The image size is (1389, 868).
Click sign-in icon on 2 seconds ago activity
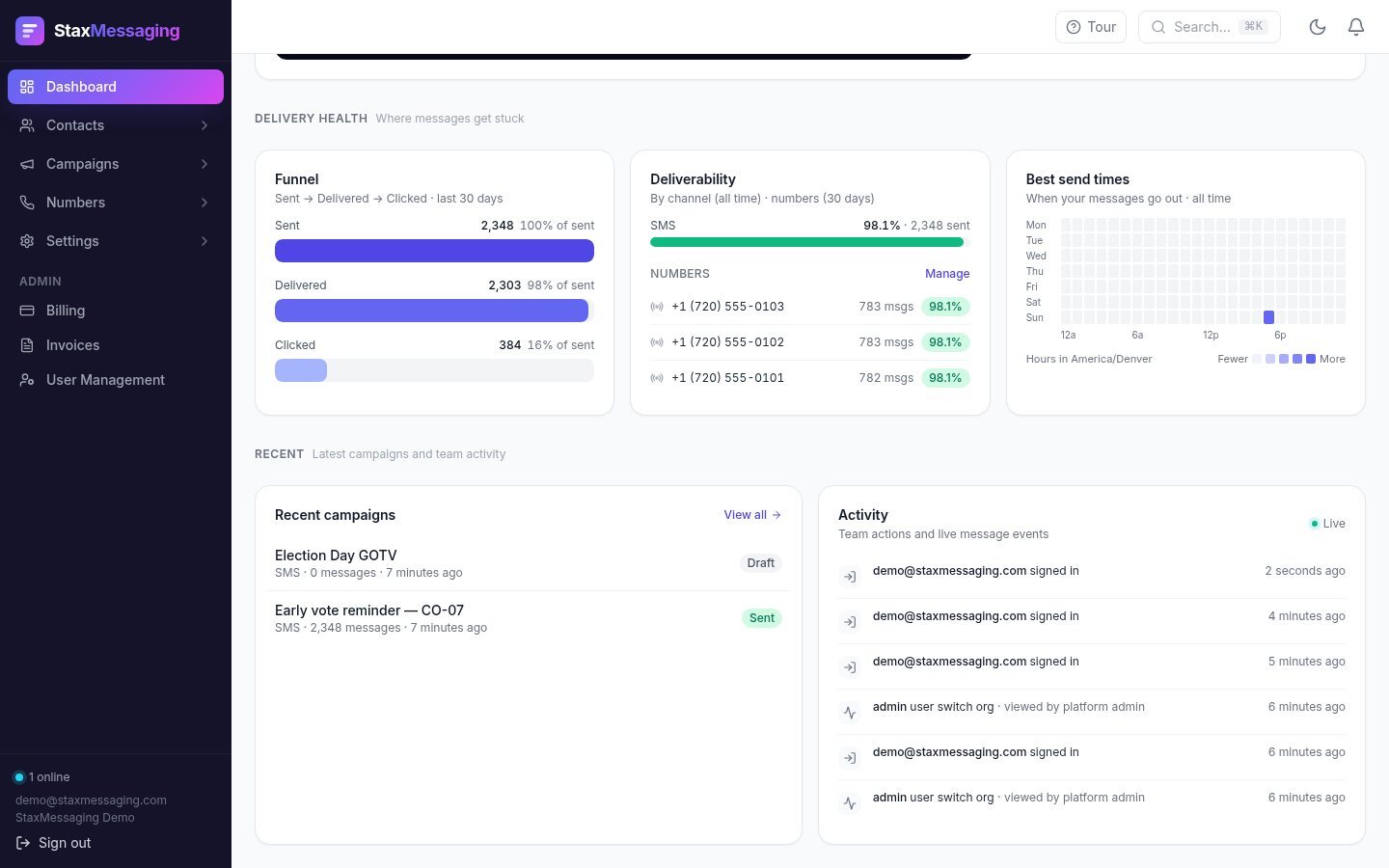850,577
